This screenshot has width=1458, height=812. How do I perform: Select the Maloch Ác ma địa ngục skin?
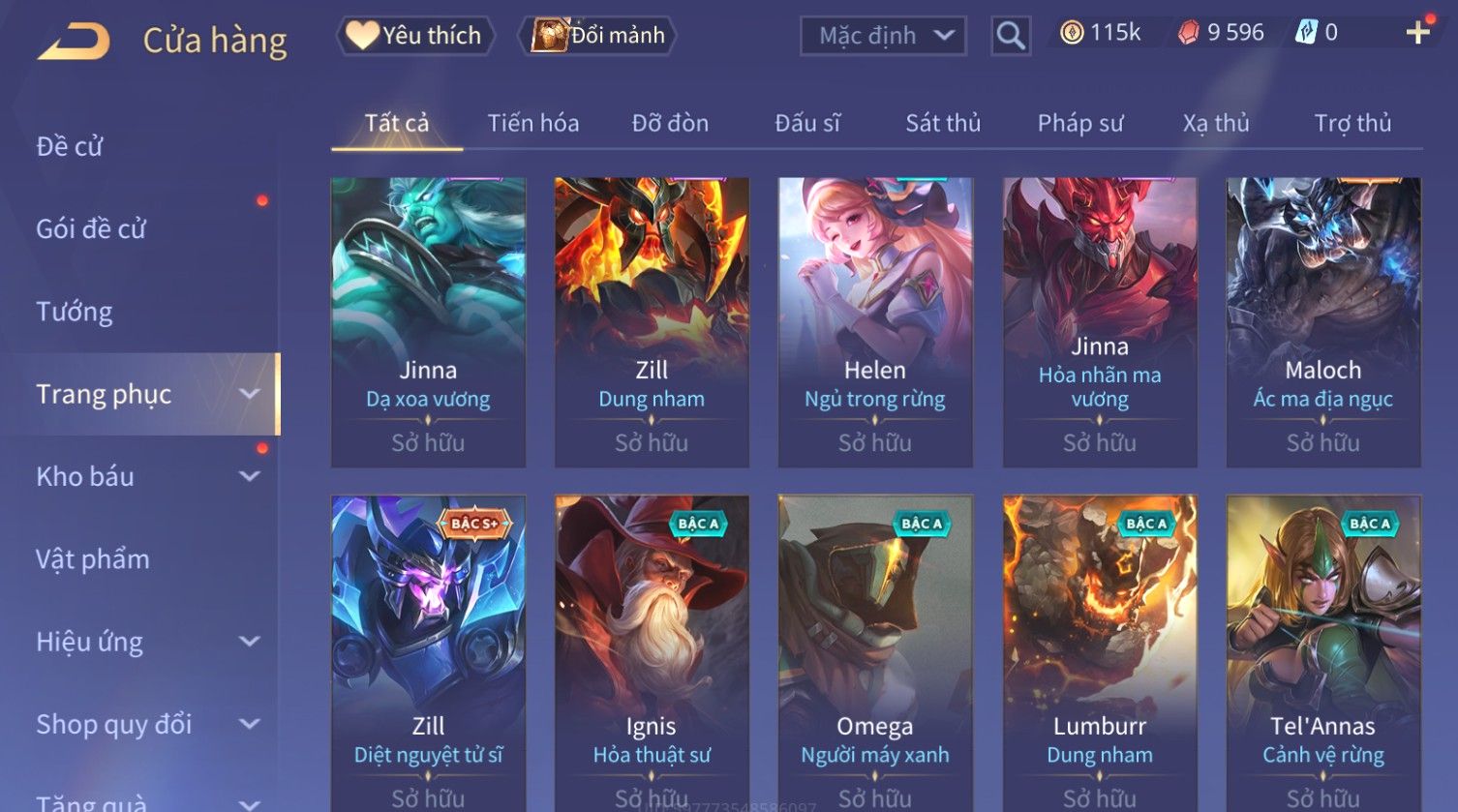pos(1323,322)
